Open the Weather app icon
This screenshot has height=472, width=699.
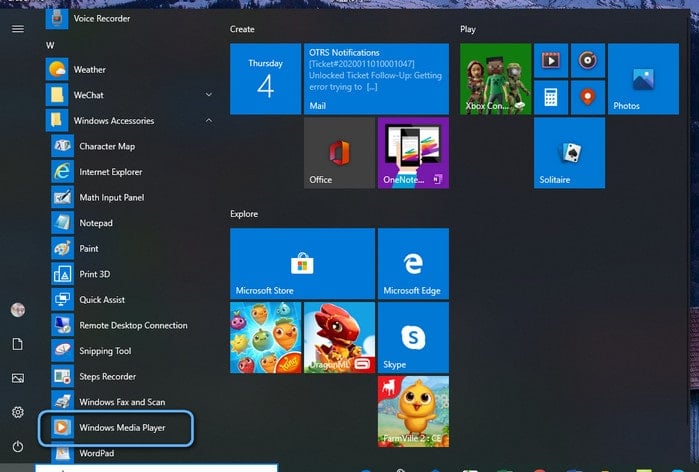[57, 69]
